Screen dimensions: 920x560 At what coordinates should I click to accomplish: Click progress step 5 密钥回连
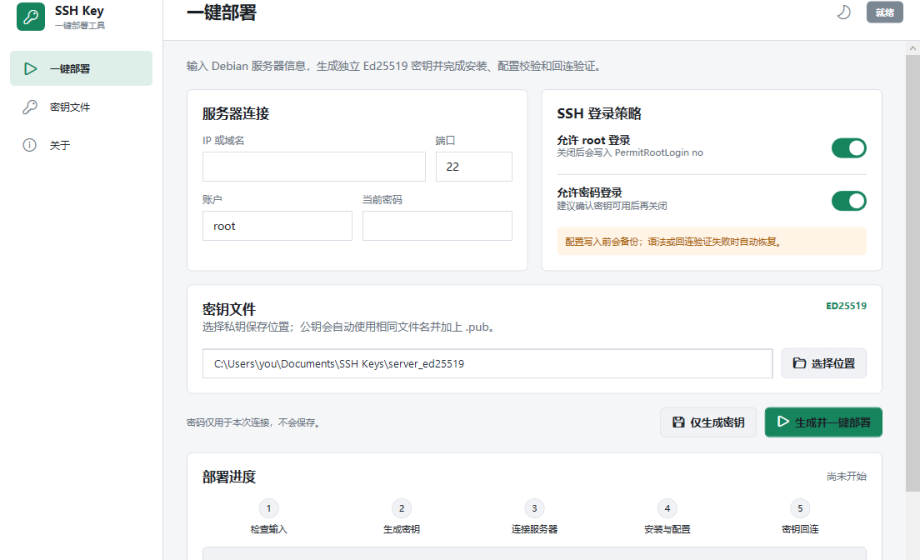(x=800, y=517)
